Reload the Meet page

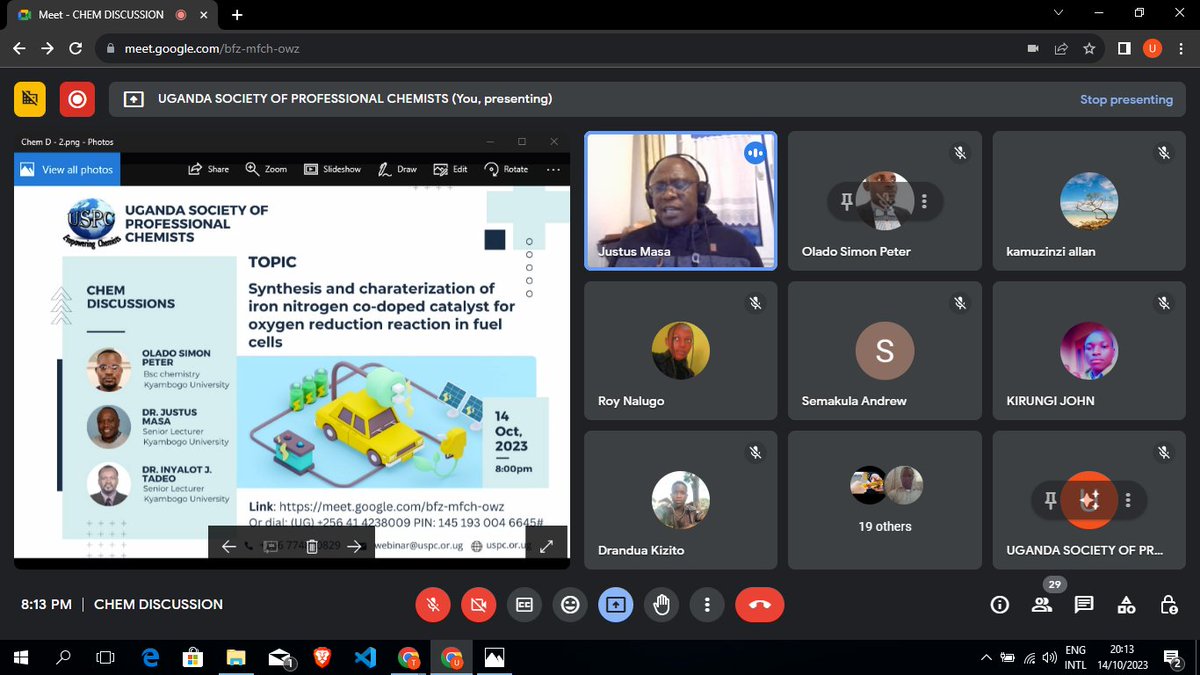(x=76, y=48)
